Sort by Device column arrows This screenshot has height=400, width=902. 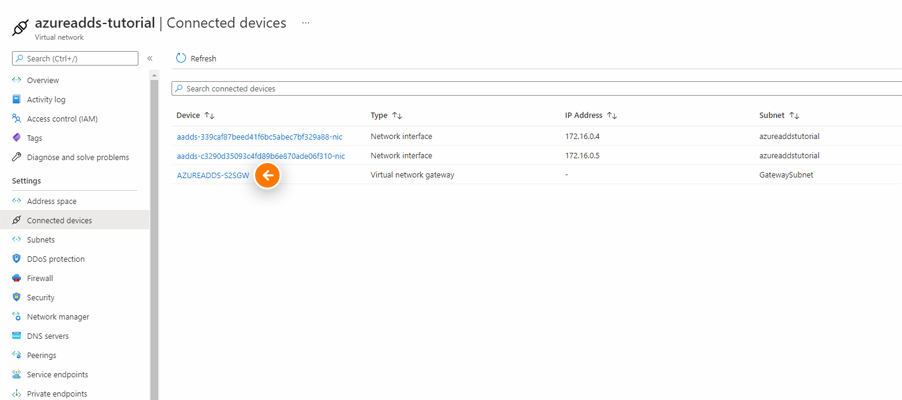(x=209, y=116)
